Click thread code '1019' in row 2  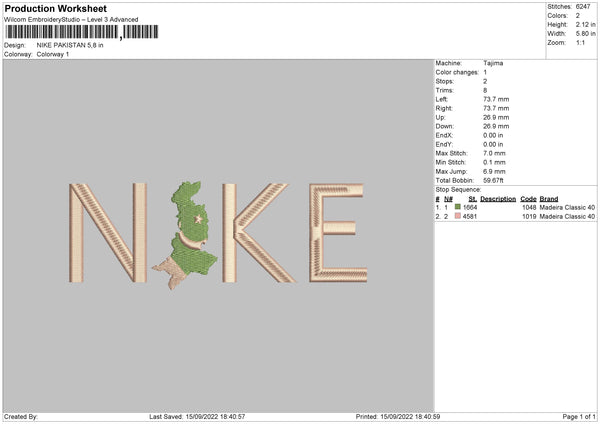(x=529, y=217)
